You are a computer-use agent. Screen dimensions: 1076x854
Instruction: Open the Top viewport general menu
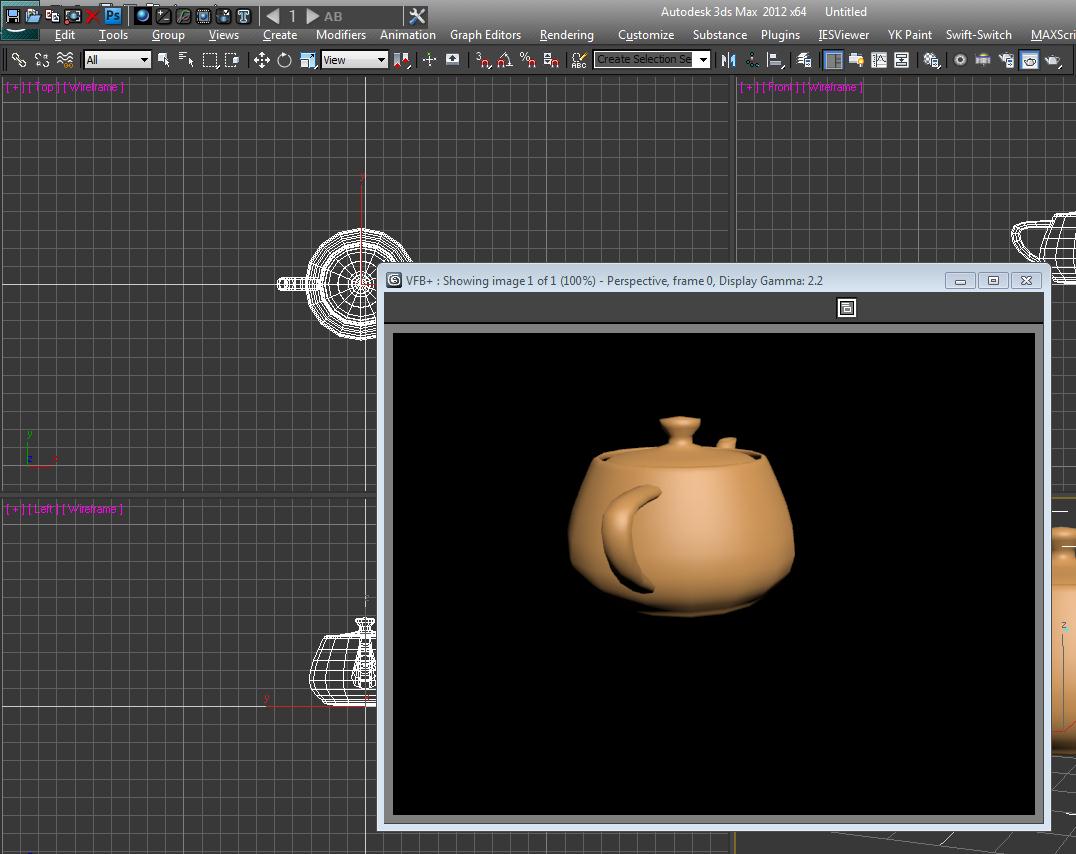click(x=12, y=87)
